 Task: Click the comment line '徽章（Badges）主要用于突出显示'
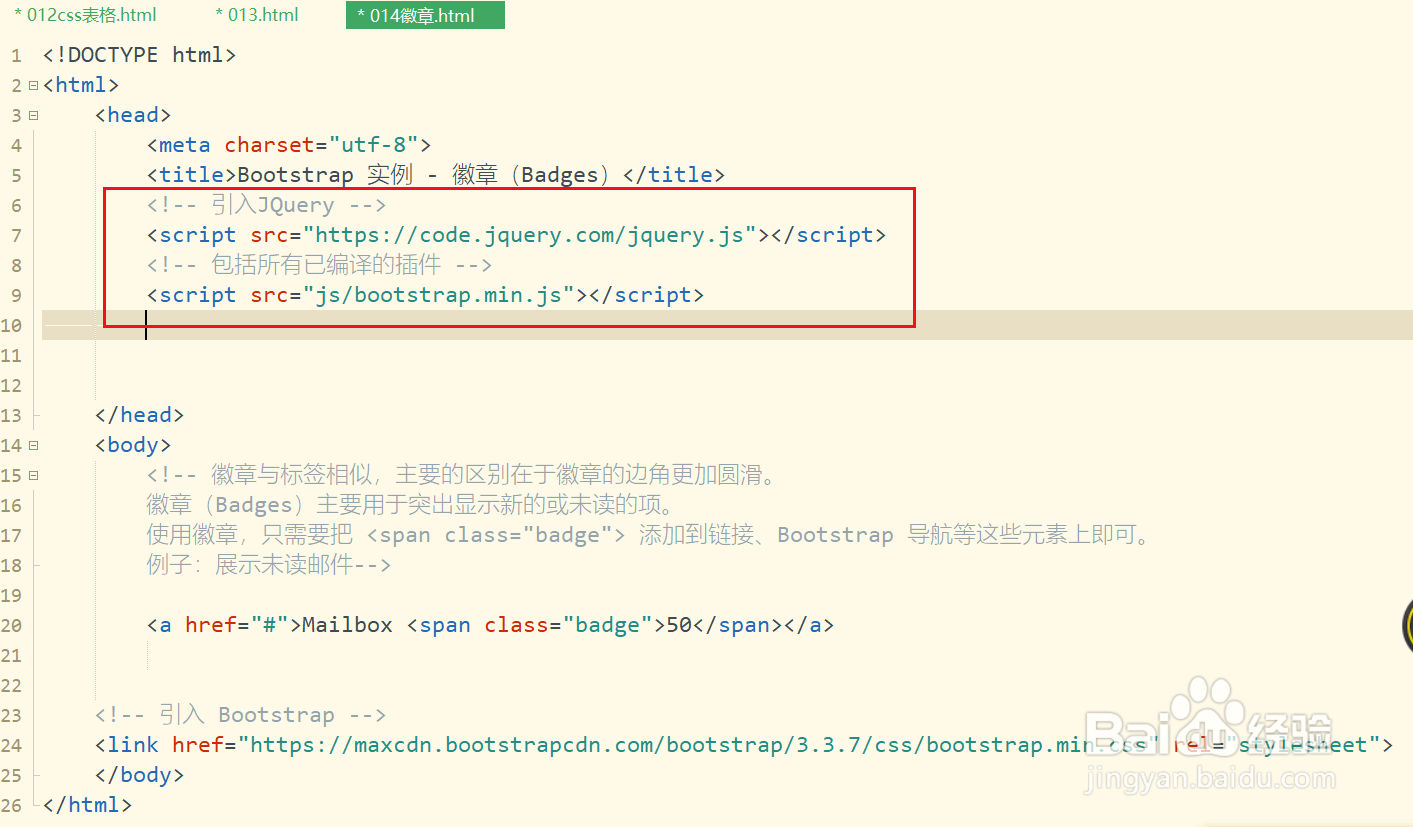click(410, 505)
